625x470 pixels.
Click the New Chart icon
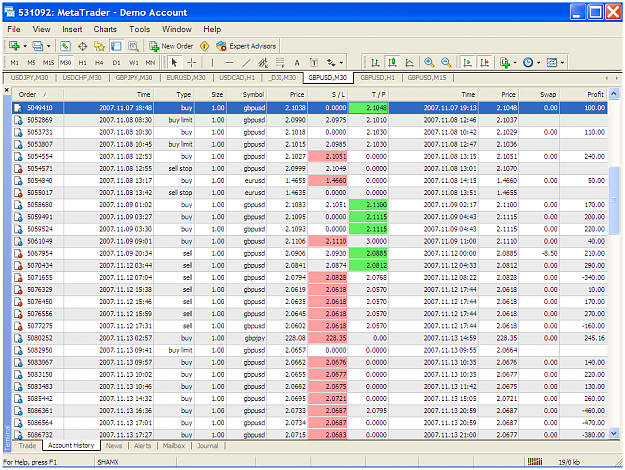[14, 46]
